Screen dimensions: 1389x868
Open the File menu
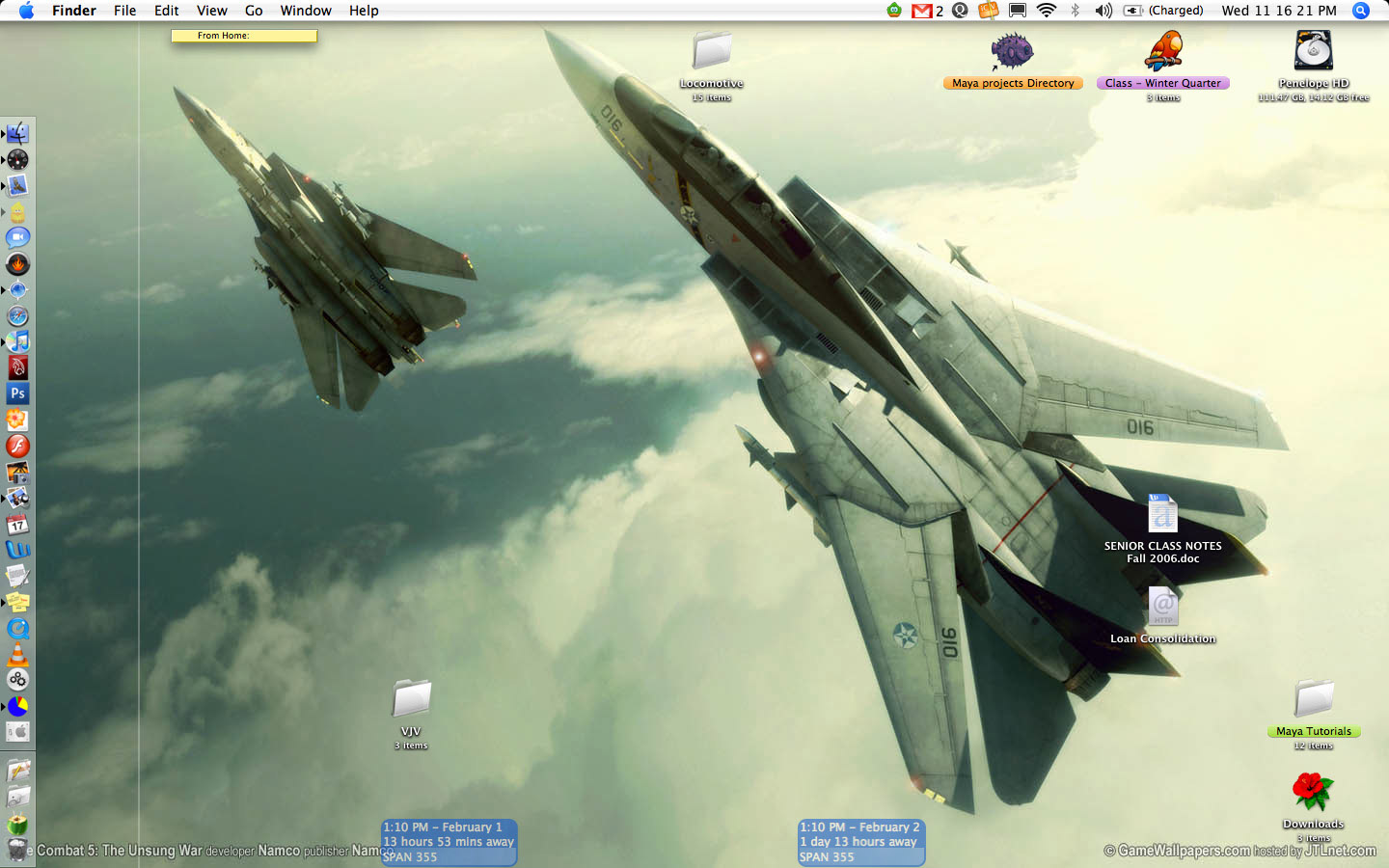(125, 11)
